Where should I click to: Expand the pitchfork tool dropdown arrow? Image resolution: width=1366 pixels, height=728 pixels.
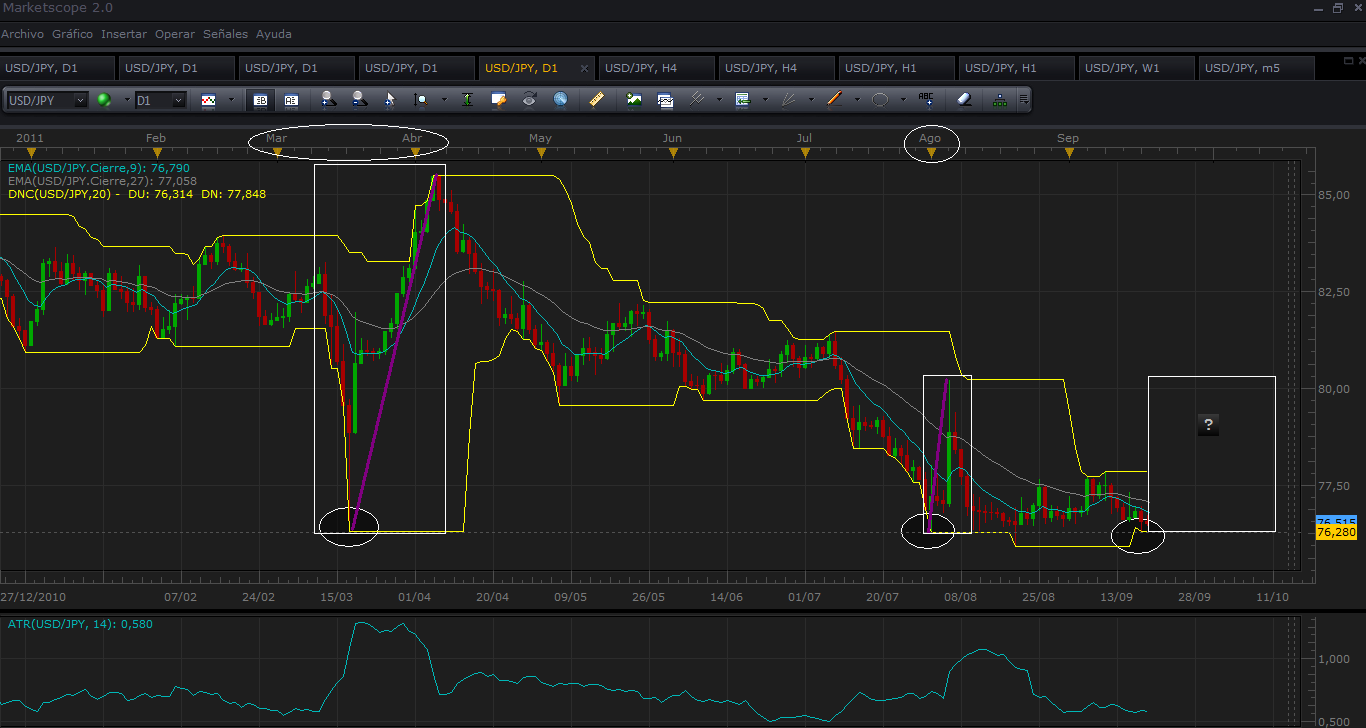pos(719,100)
